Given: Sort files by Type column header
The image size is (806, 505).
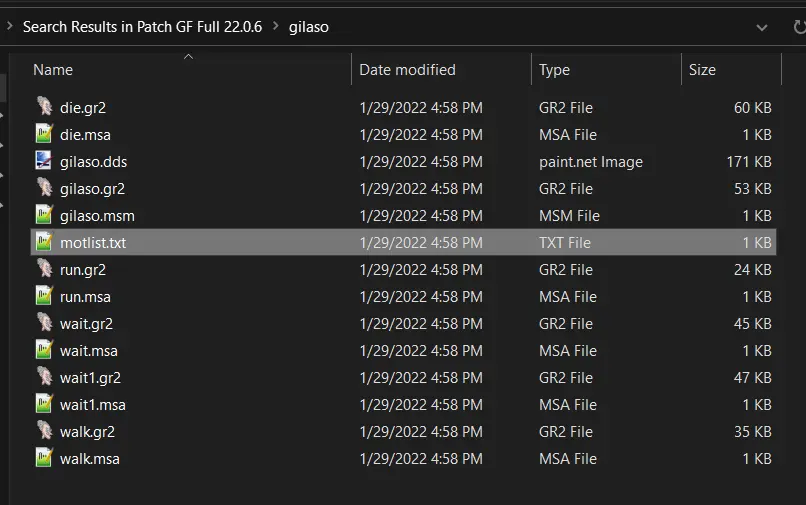Looking at the screenshot, I should [x=554, y=70].
